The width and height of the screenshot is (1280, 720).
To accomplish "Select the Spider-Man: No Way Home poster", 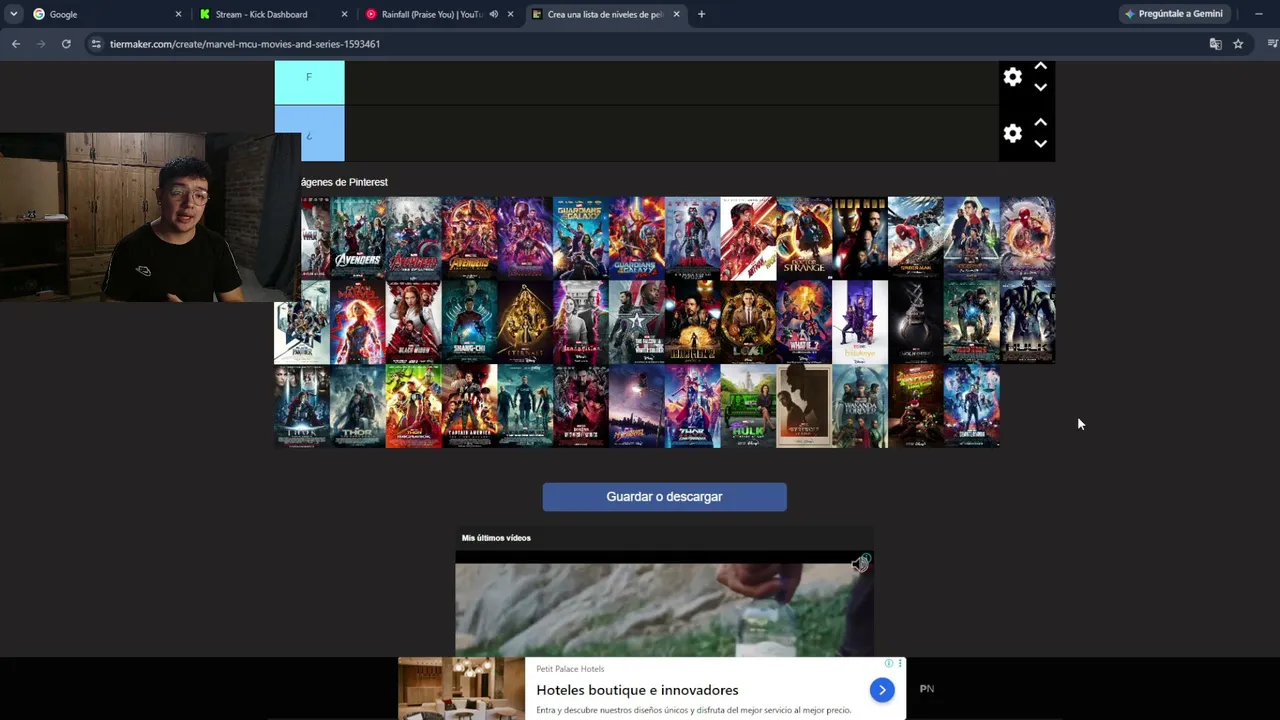I will [1027, 238].
